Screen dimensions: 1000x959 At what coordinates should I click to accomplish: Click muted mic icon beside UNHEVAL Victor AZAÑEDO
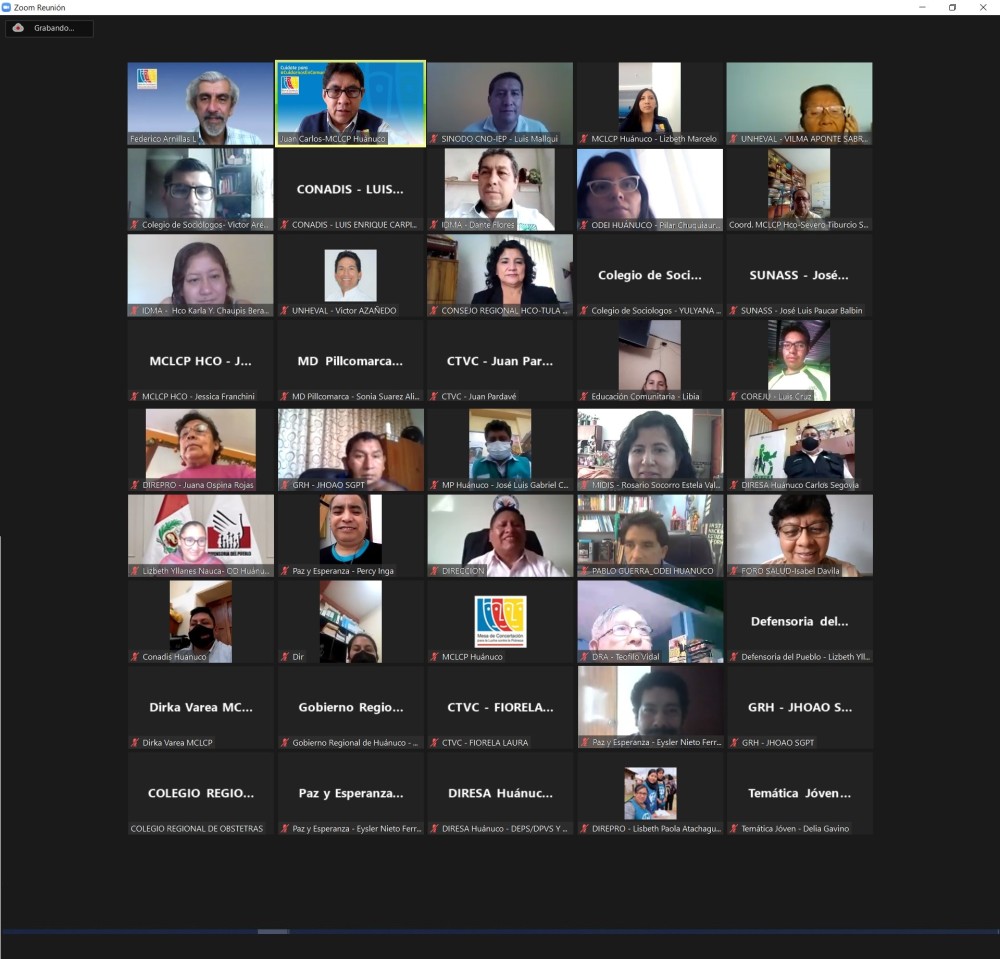(285, 311)
